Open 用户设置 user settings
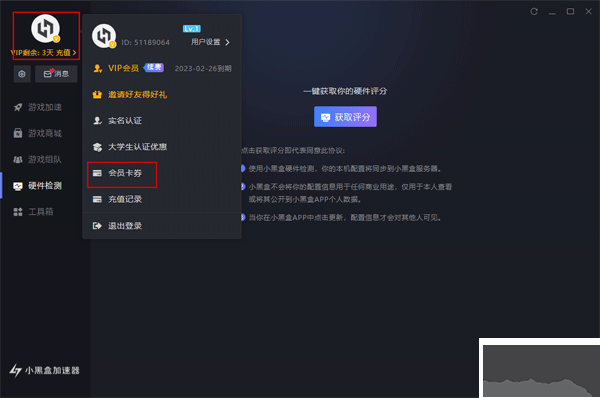600x398 pixels. click(x=205, y=42)
